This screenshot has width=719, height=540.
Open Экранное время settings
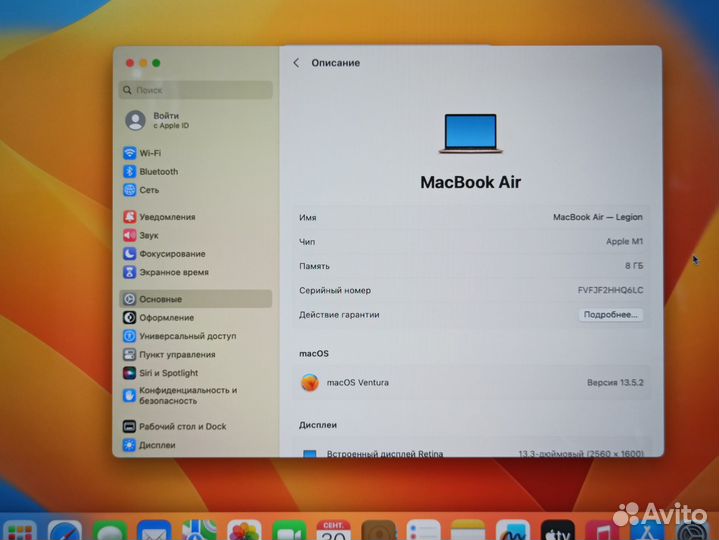(x=166, y=272)
